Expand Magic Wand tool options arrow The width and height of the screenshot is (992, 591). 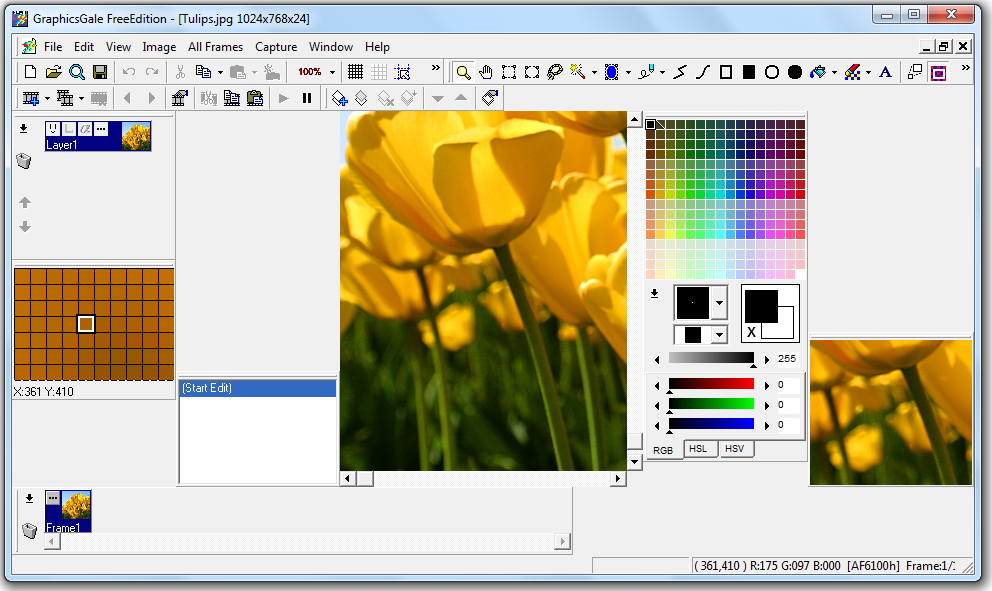(594, 72)
